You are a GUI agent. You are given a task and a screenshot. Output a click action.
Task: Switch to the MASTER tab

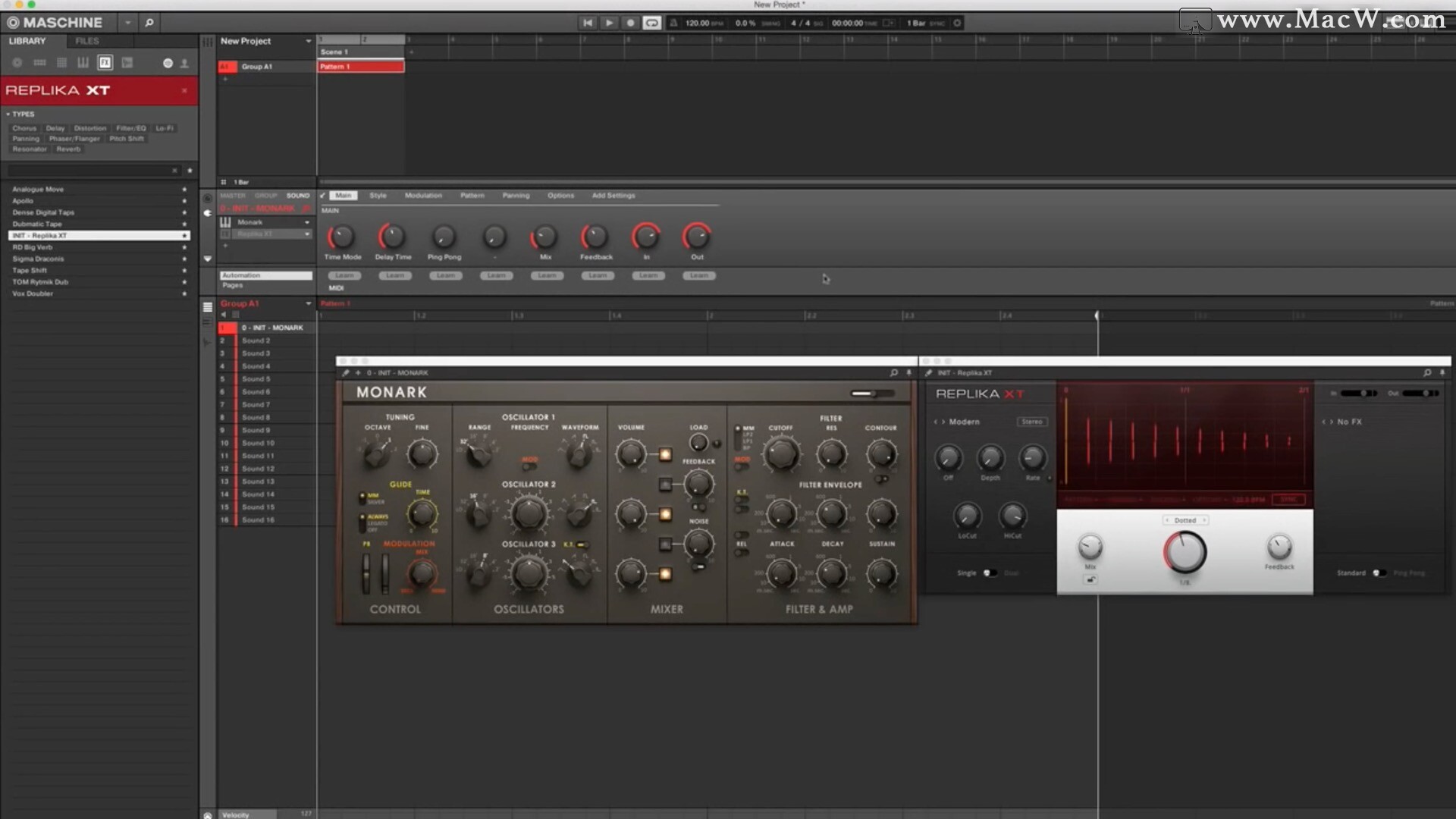(233, 196)
